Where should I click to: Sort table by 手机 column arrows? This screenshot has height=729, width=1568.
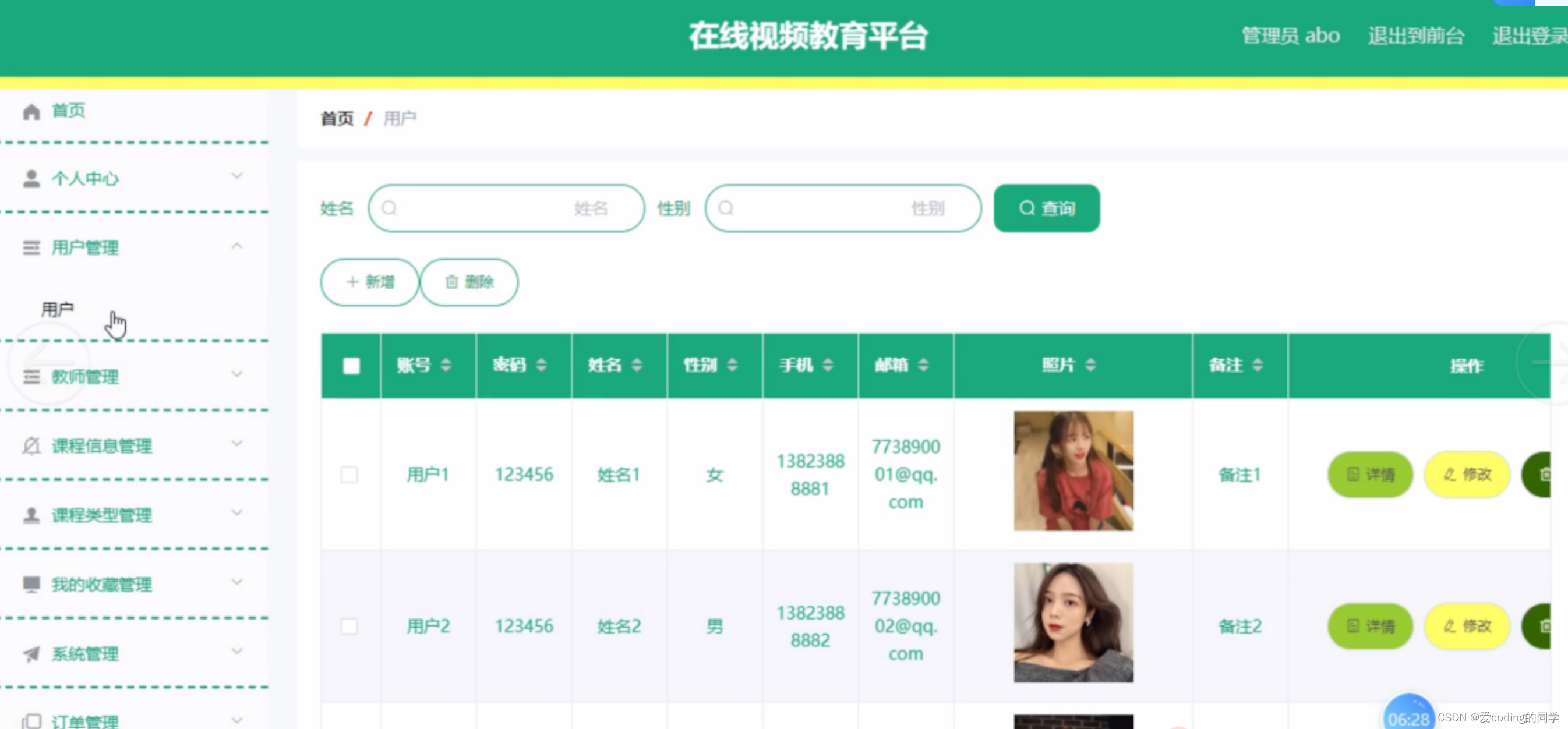tap(828, 364)
